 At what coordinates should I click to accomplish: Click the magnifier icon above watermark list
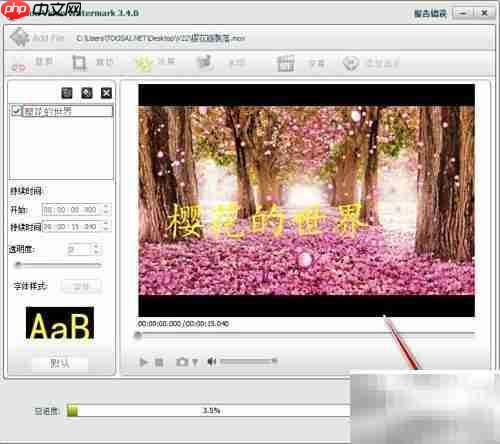87,93
